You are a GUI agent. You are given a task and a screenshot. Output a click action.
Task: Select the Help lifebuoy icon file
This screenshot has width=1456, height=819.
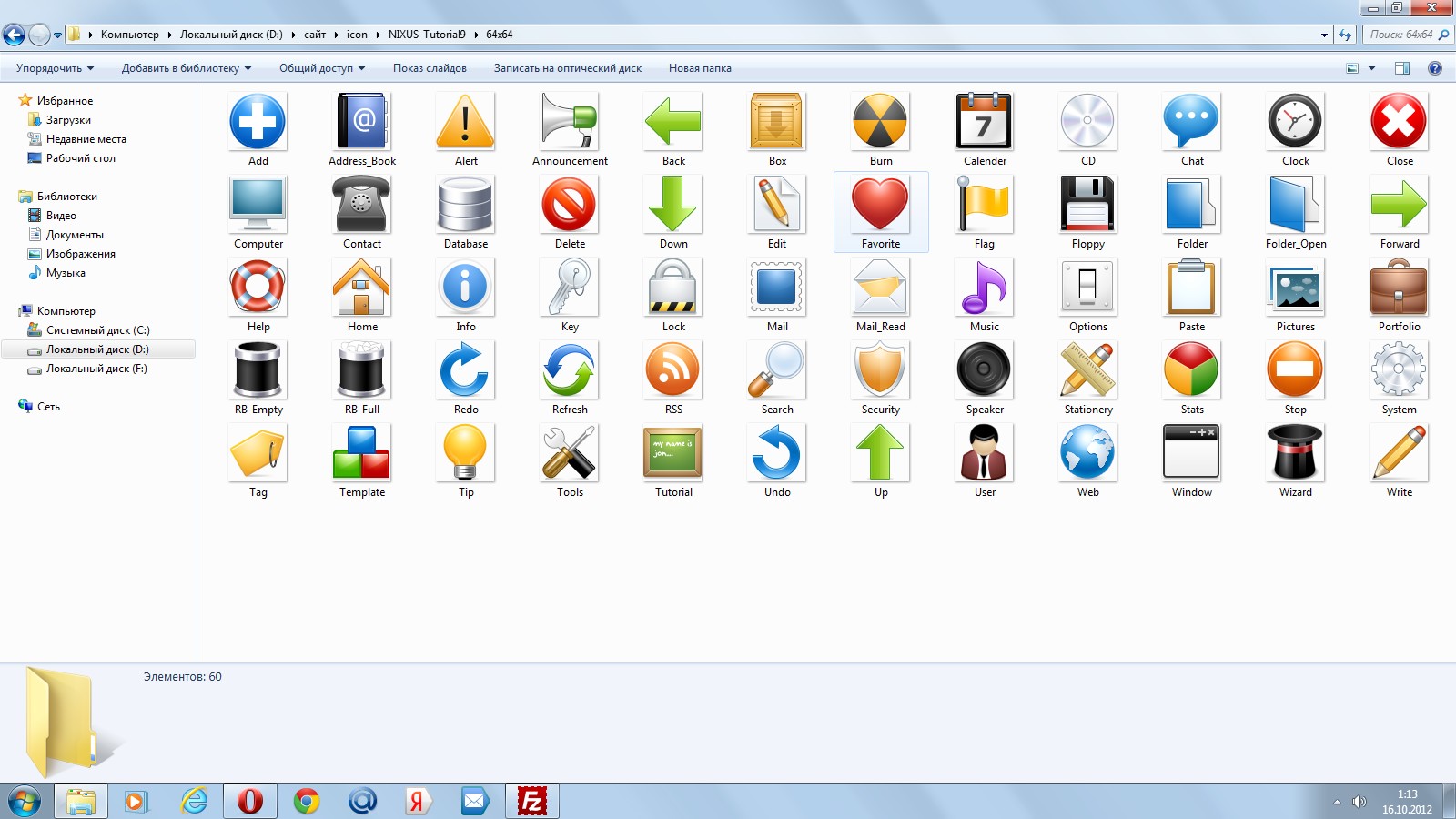pyautogui.click(x=258, y=296)
